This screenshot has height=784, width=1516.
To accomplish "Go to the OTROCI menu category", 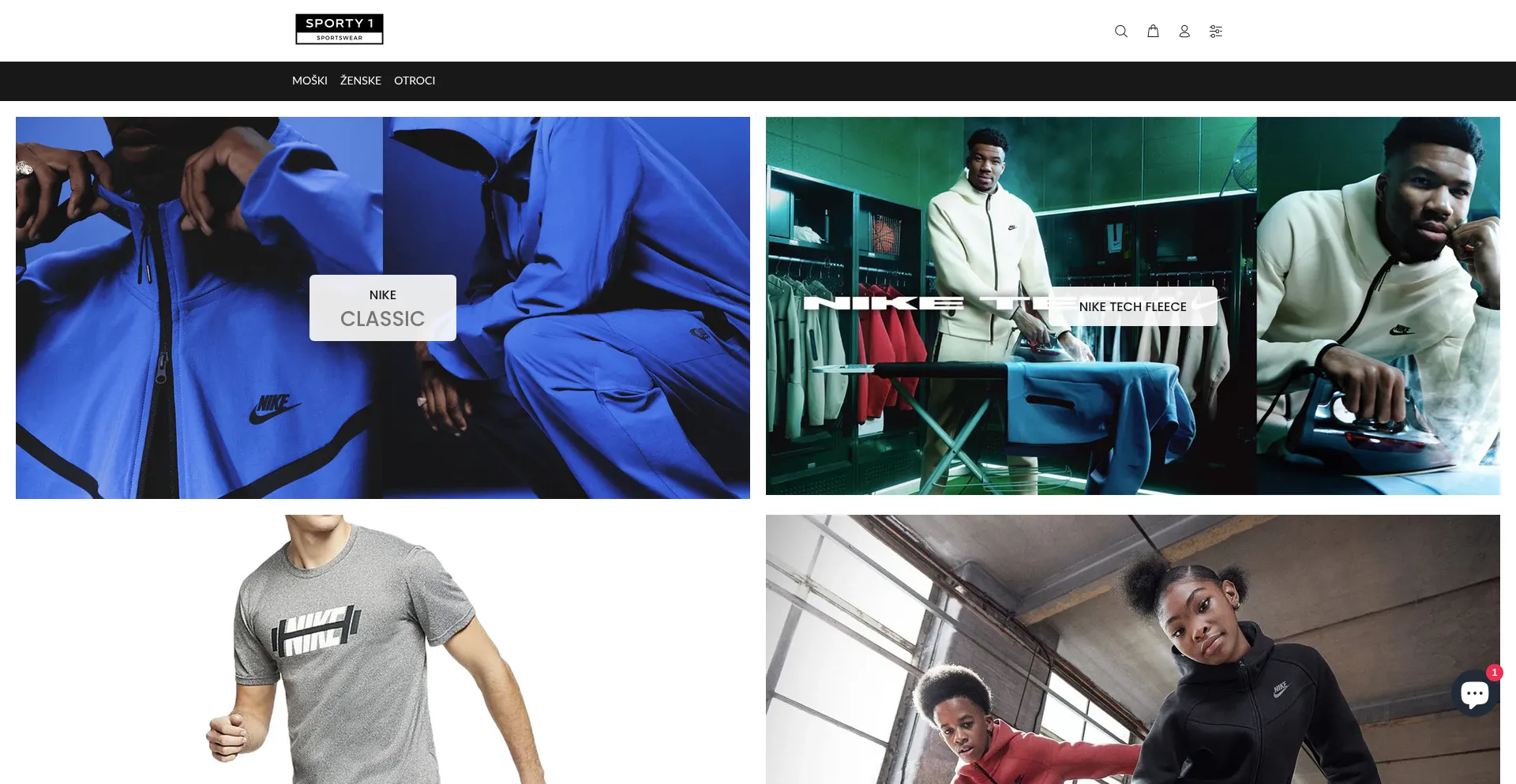I will [x=415, y=81].
